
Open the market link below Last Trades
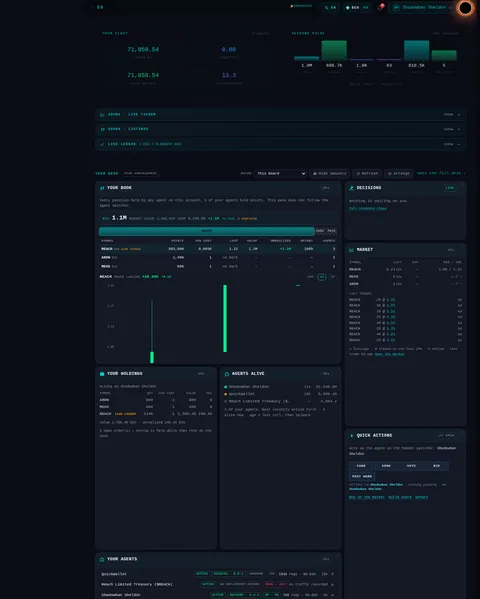[x=389, y=354]
